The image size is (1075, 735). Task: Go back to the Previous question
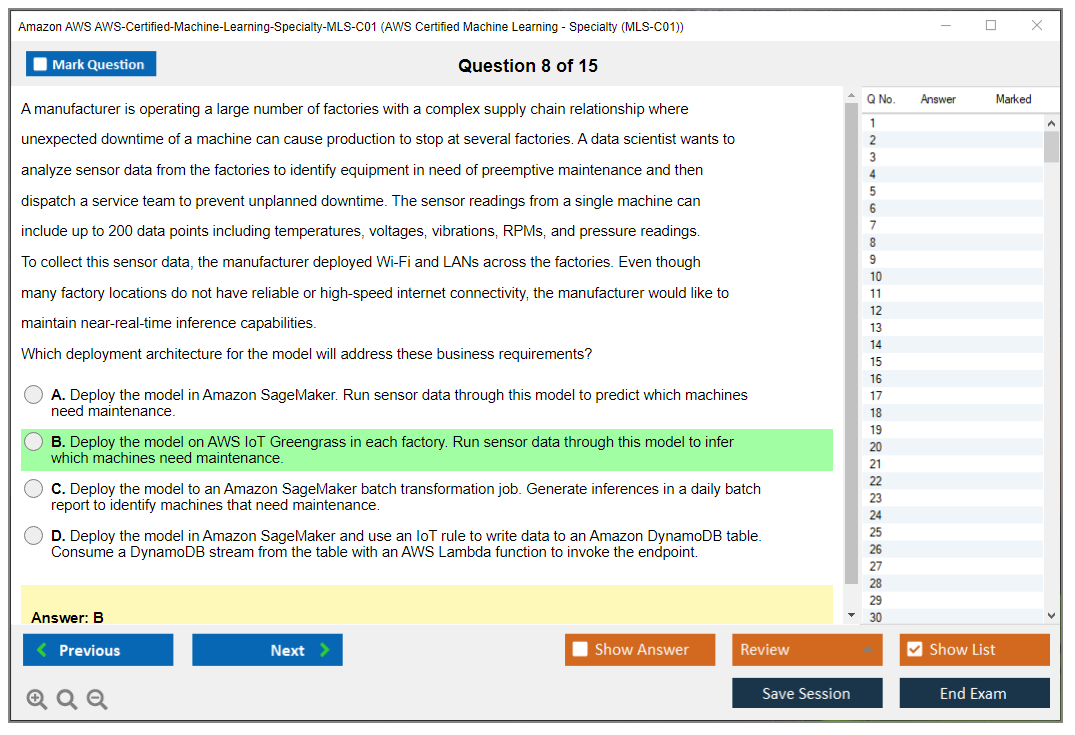(x=98, y=650)
